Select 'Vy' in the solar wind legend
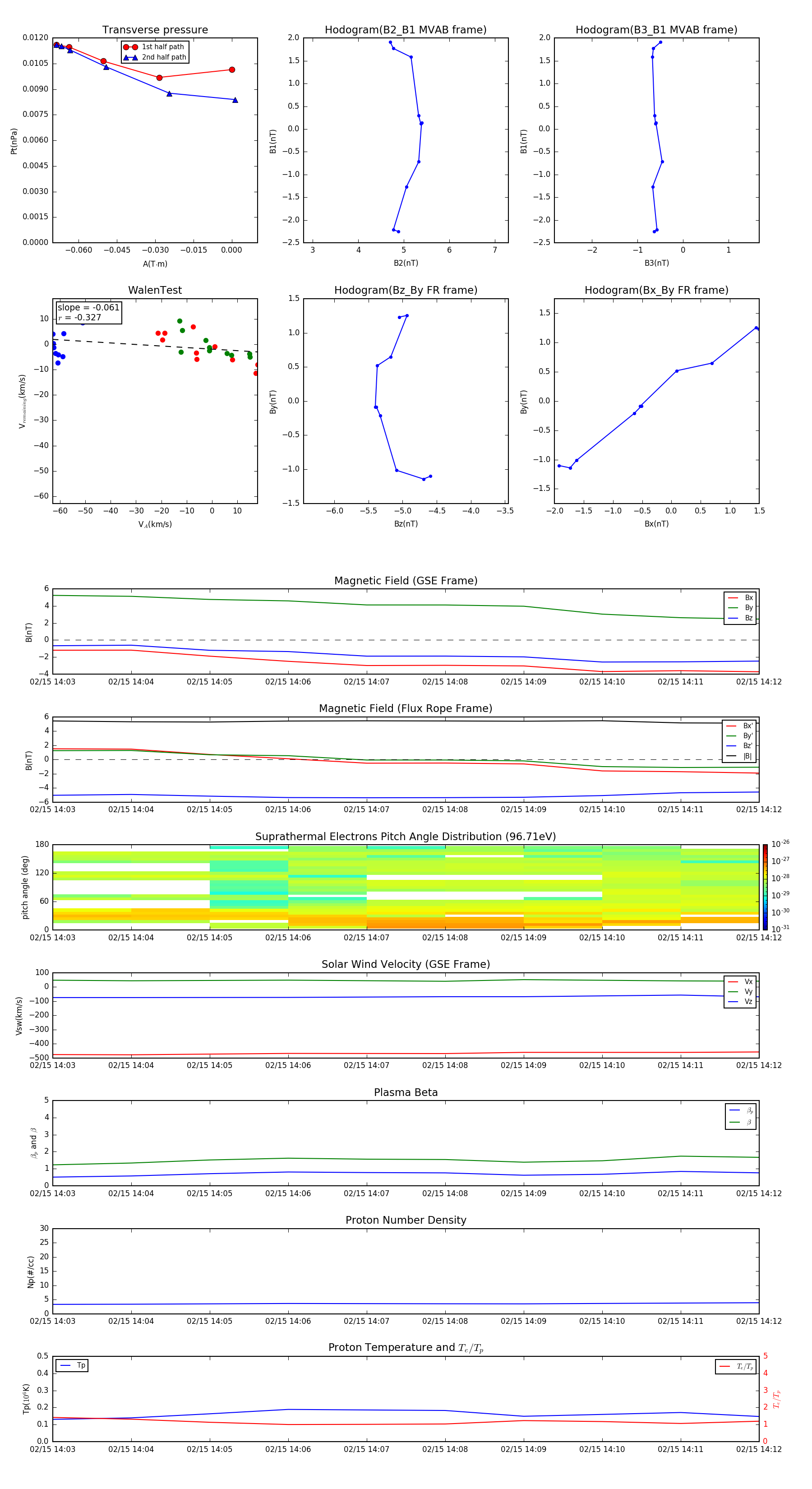Screen dimensions: 812x1489 point(740,991)
